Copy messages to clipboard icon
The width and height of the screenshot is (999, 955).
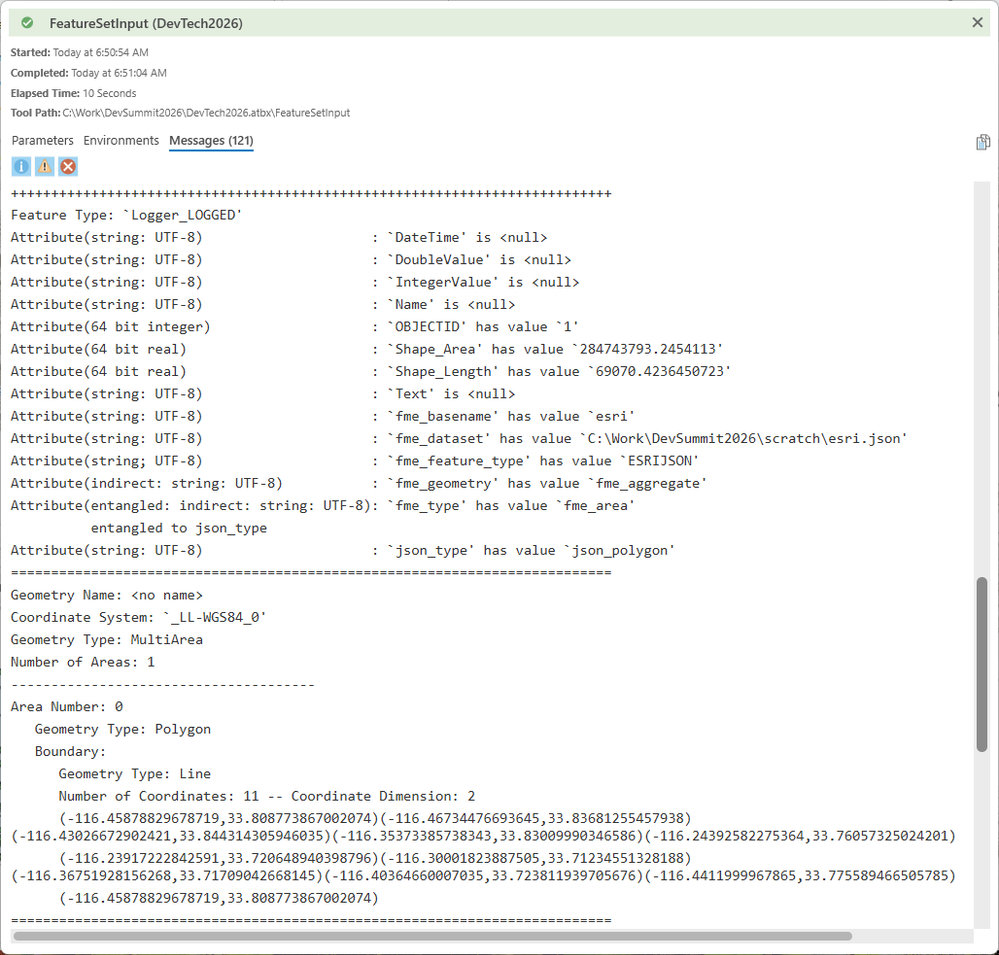(x=982, y=142)
